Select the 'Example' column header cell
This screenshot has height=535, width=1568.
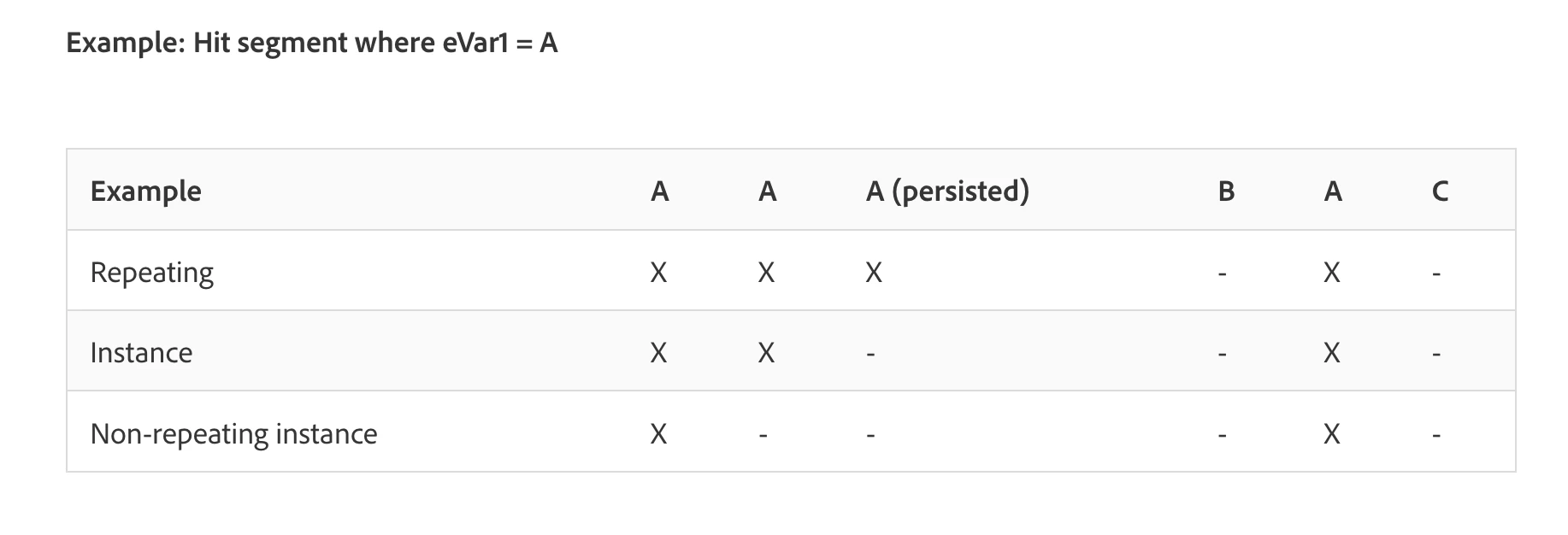146,191
